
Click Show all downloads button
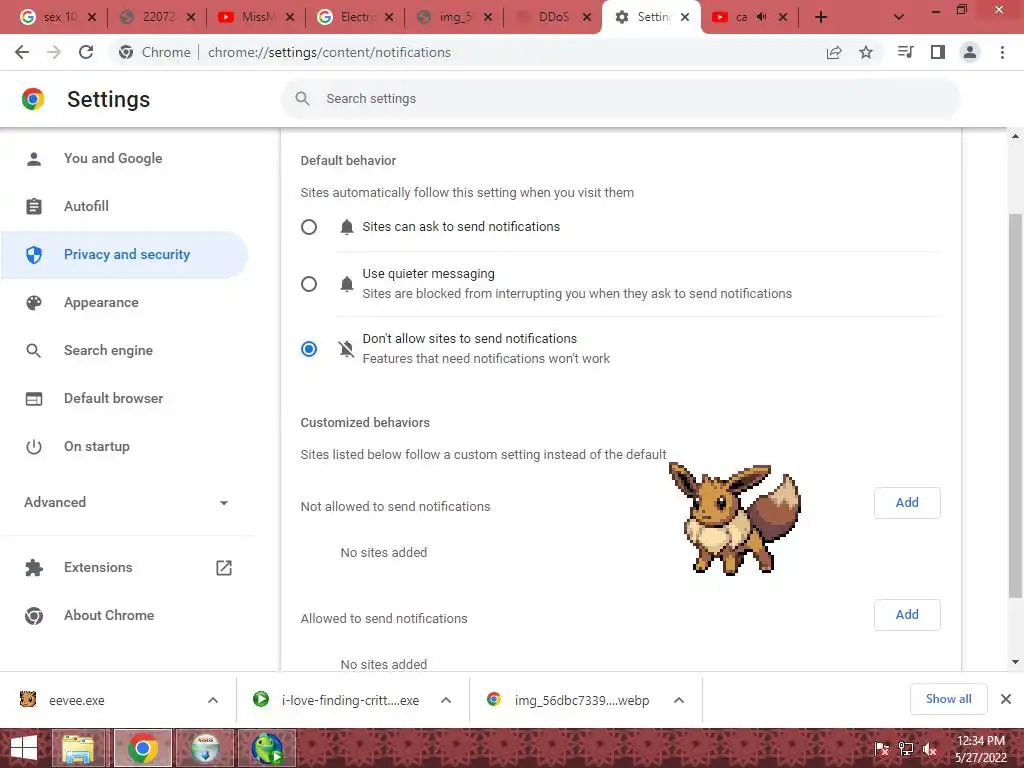pyautogui.click(x=948, y=699)
